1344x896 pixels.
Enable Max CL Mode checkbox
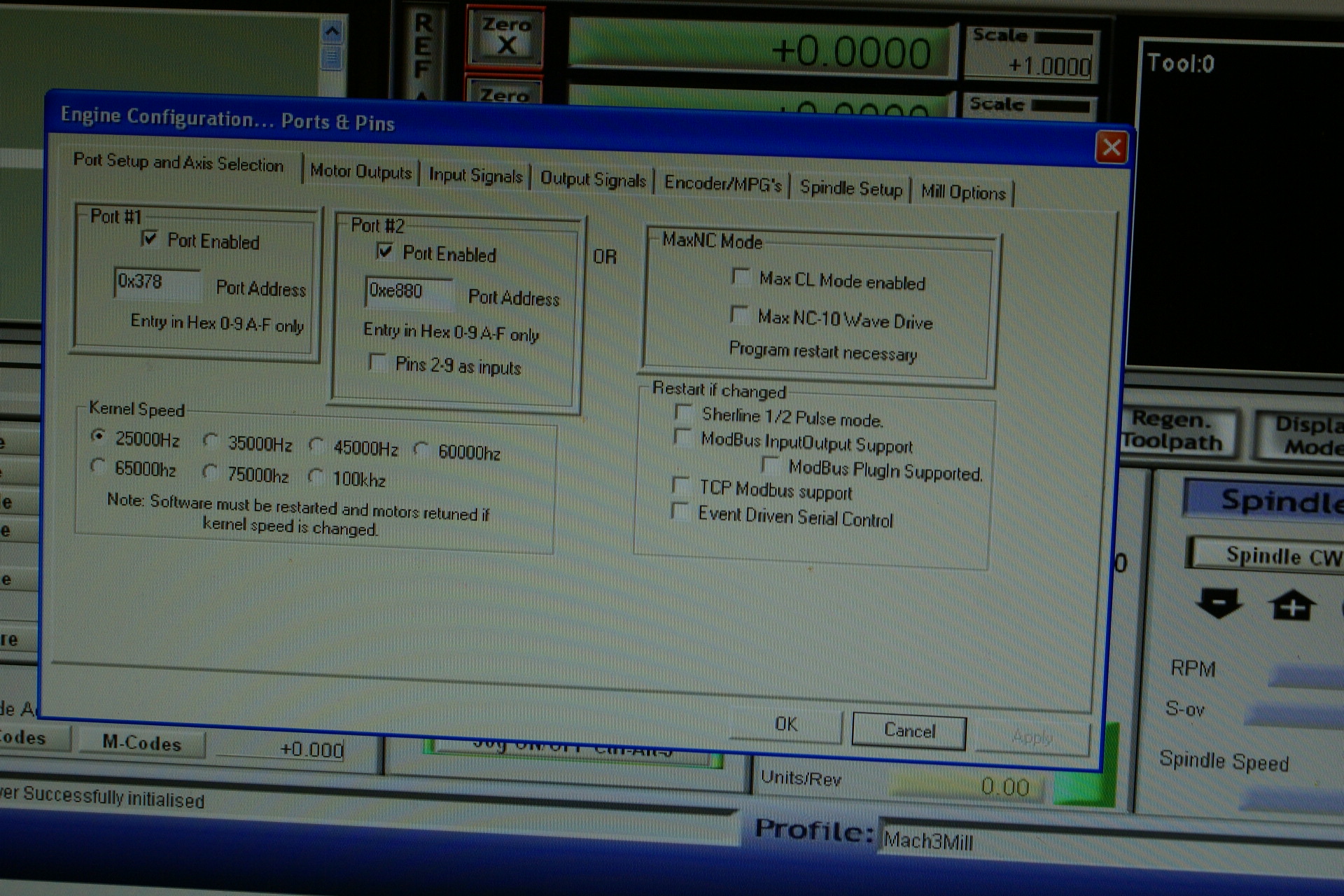click(740, 276)
